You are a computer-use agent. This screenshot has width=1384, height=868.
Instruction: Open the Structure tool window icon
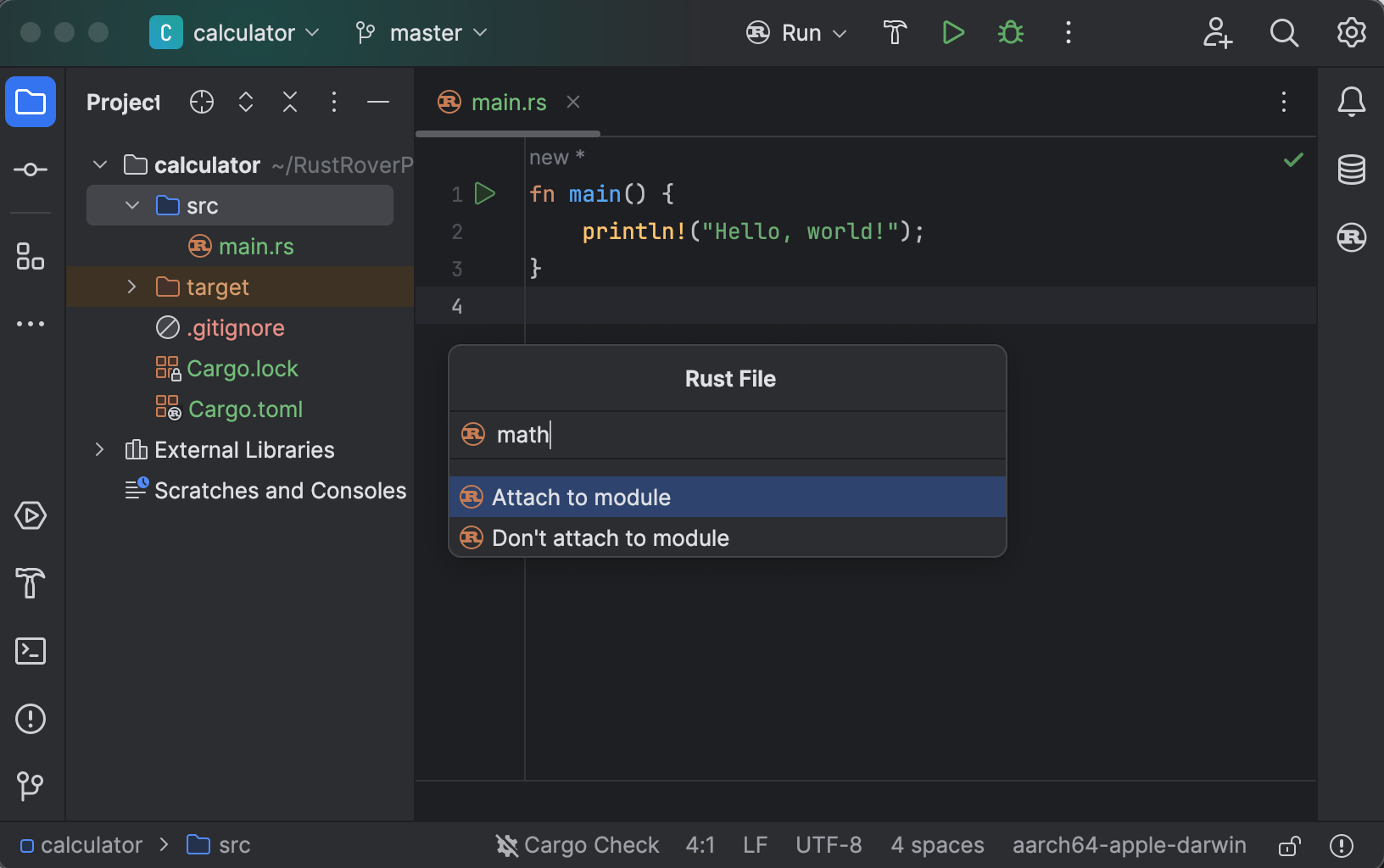[x=31, y=256]
